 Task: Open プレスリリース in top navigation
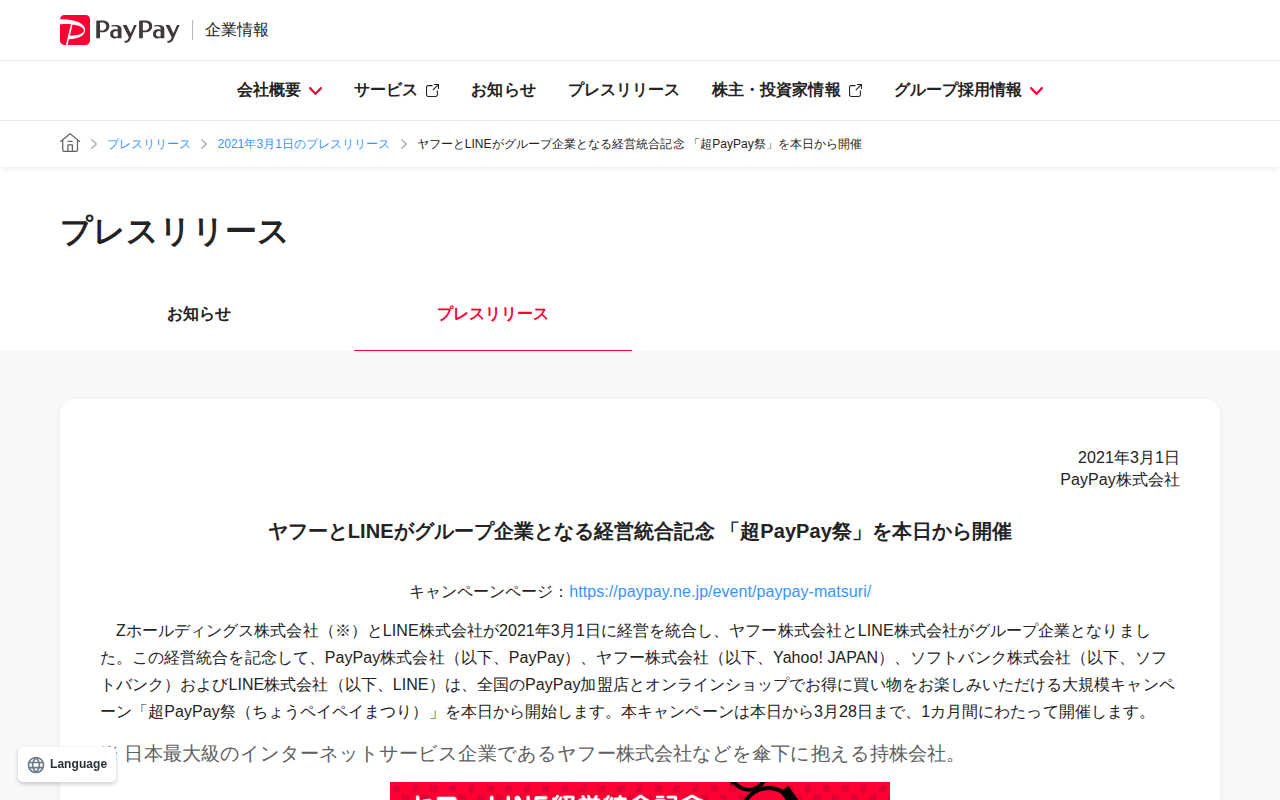point(624,90)
